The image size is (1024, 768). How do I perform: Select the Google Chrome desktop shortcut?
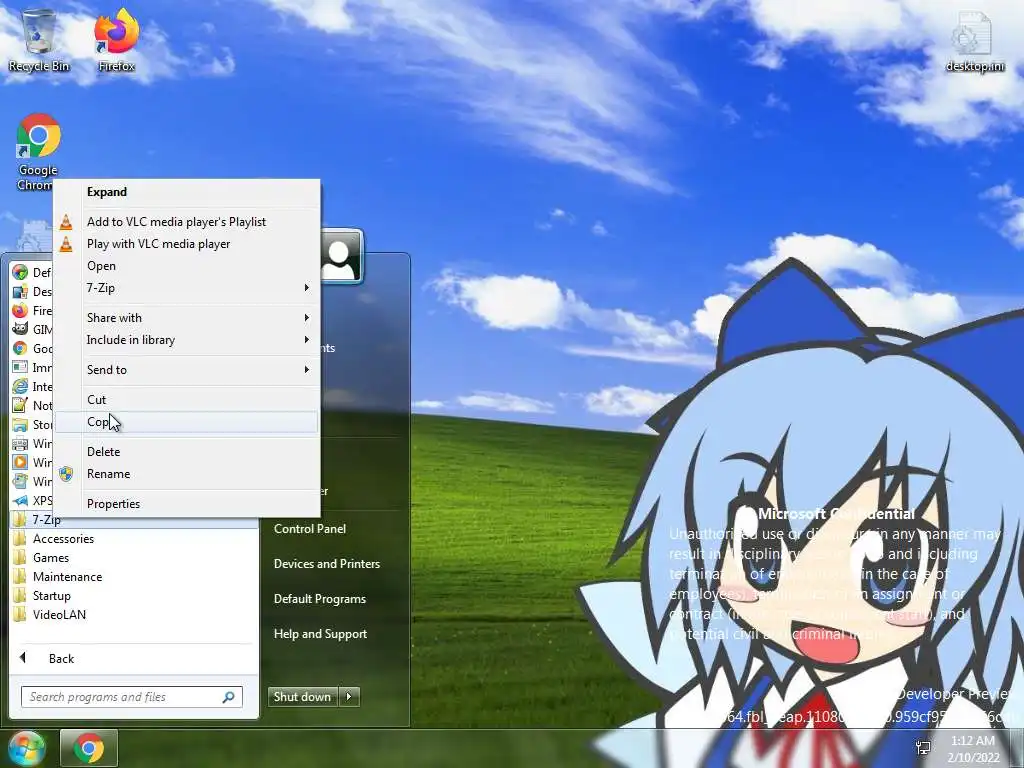38,152
